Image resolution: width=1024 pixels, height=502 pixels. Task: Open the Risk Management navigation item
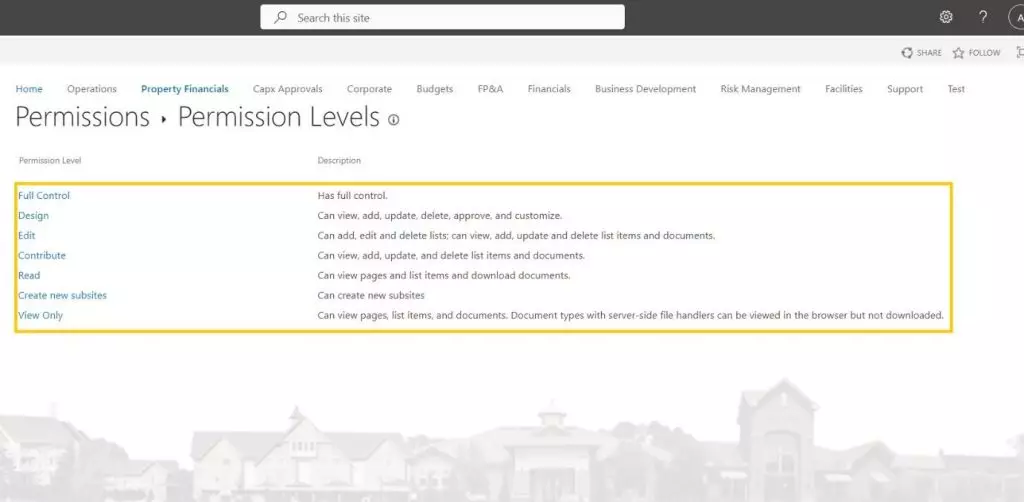(x=760, y=89)
